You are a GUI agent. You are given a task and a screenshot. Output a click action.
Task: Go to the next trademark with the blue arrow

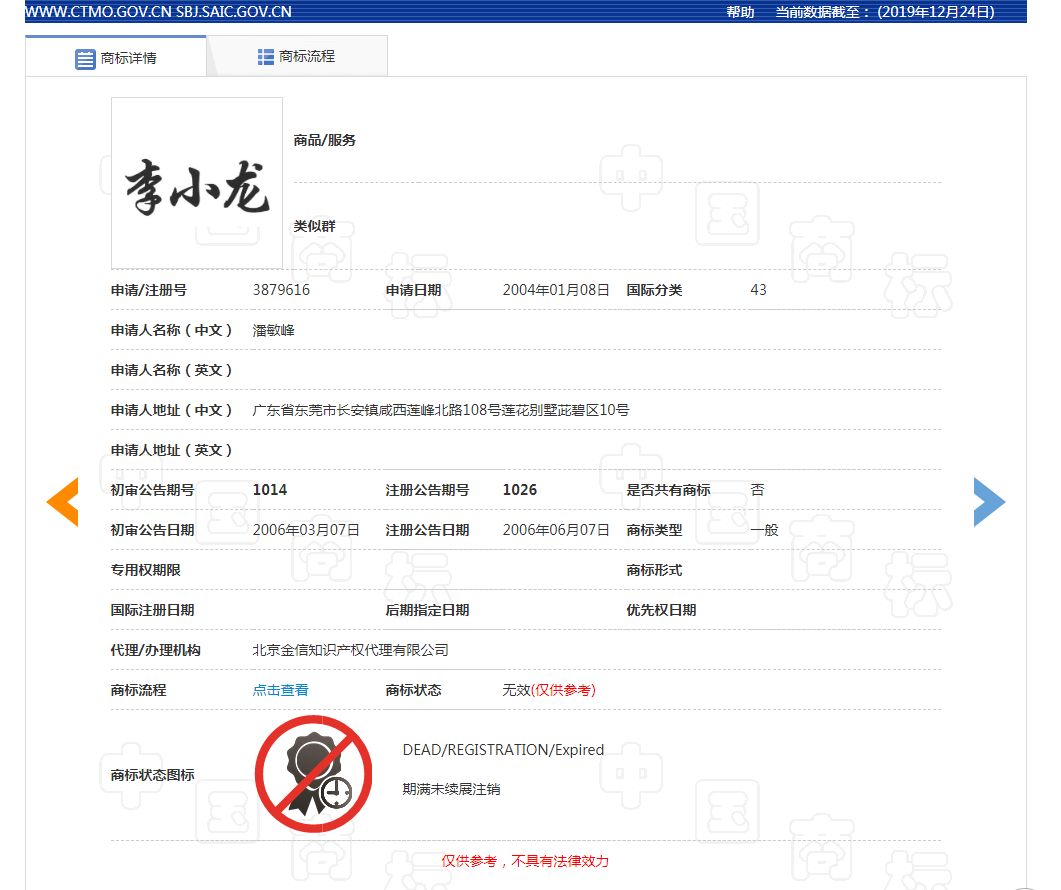point(989,502)
